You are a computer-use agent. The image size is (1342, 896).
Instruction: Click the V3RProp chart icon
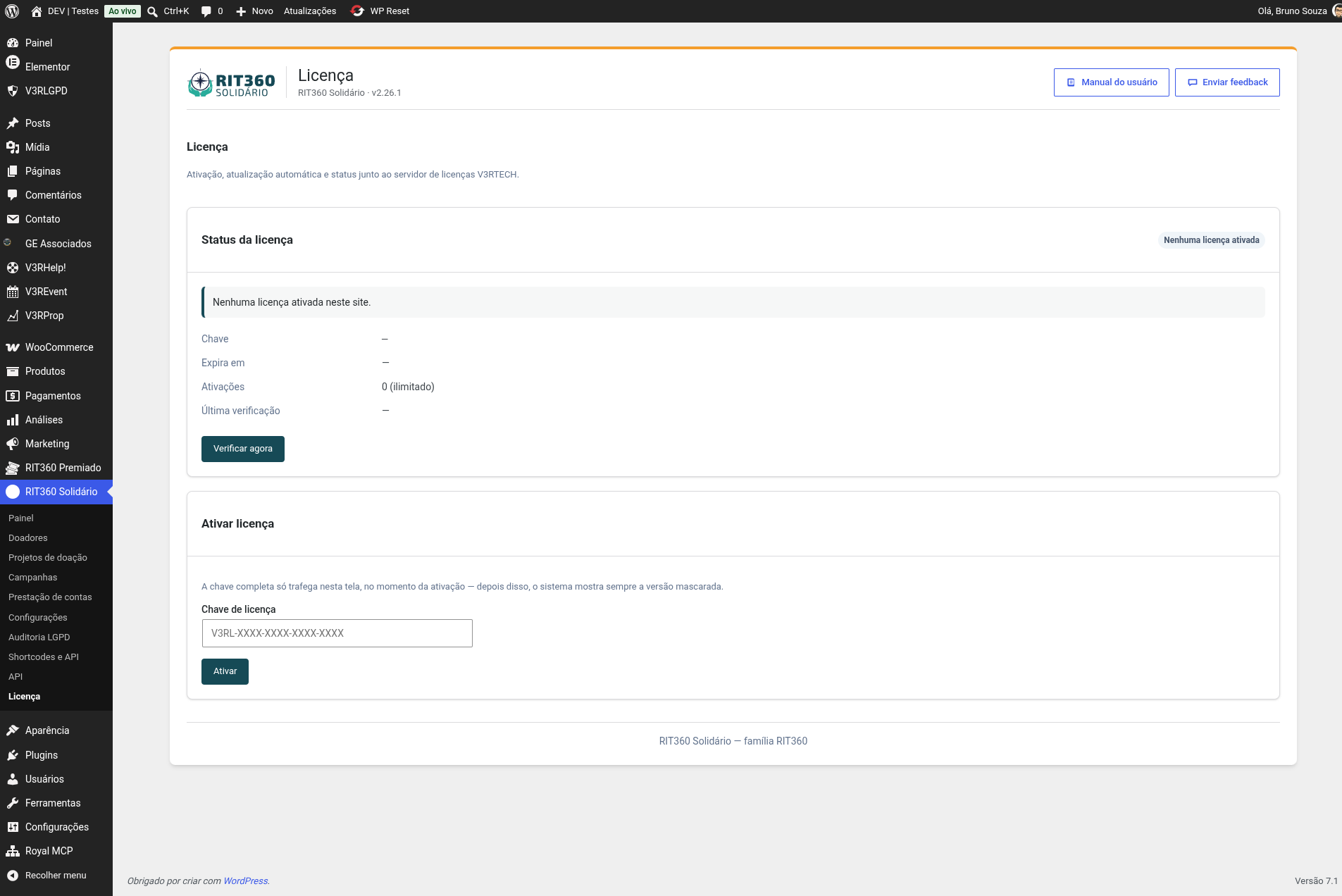coord(13,316)
